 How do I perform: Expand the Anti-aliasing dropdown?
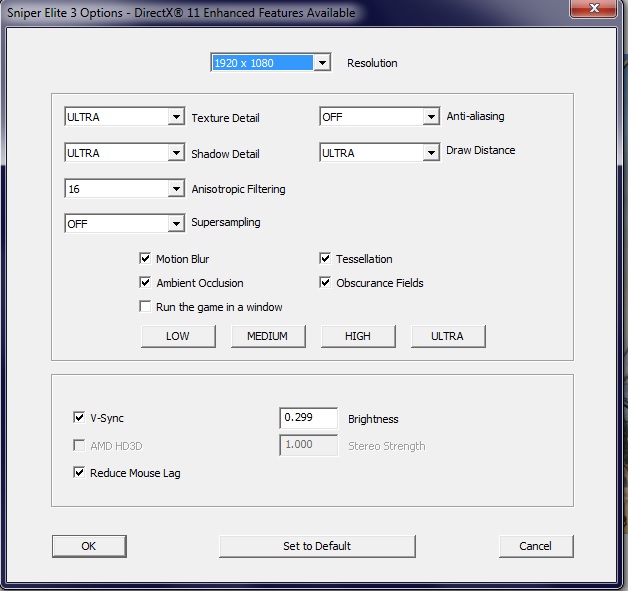tap(380, 117)
